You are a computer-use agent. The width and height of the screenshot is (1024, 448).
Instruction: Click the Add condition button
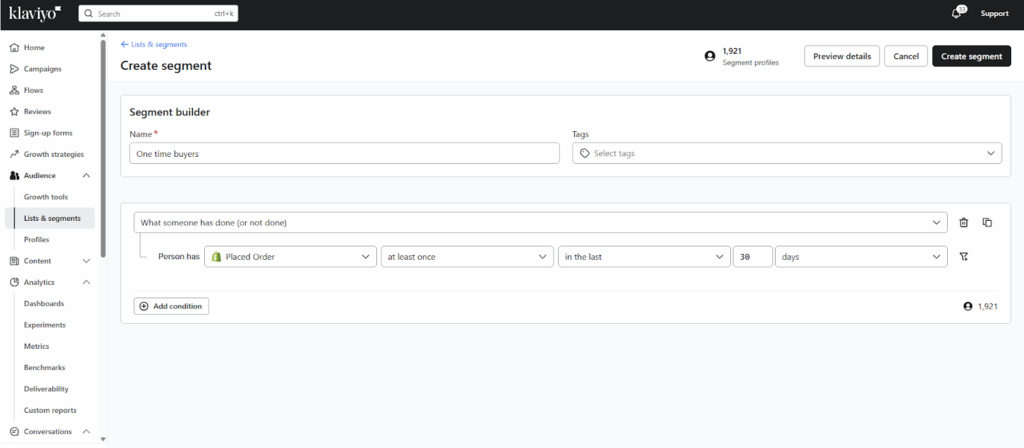coord(171,306)
